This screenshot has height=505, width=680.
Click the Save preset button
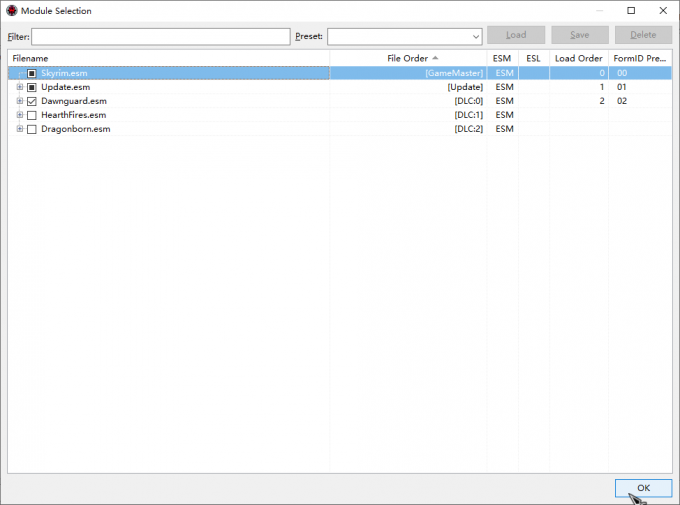tap(580, 35)
